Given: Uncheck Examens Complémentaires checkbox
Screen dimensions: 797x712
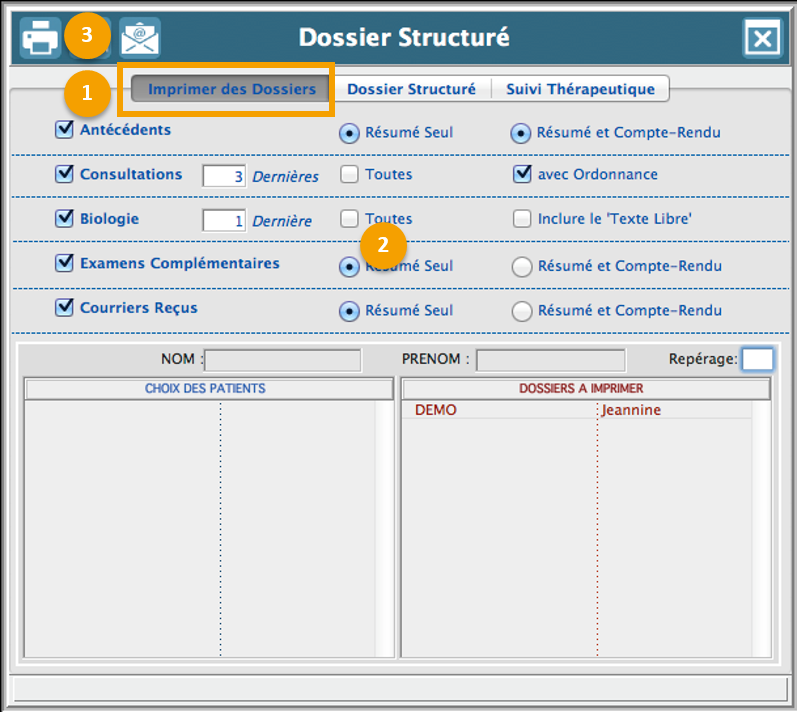Looking at the screenshot, I should (65, 263).
